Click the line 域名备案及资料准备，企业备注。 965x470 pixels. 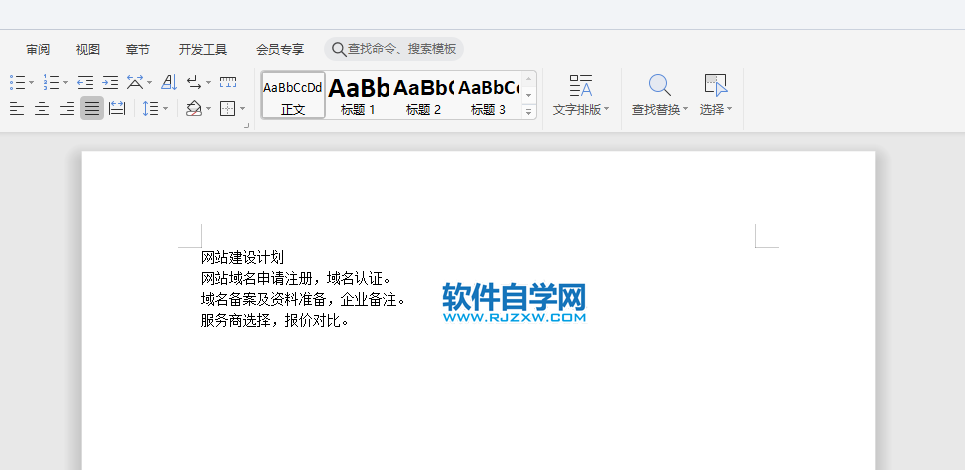[304, 300]
